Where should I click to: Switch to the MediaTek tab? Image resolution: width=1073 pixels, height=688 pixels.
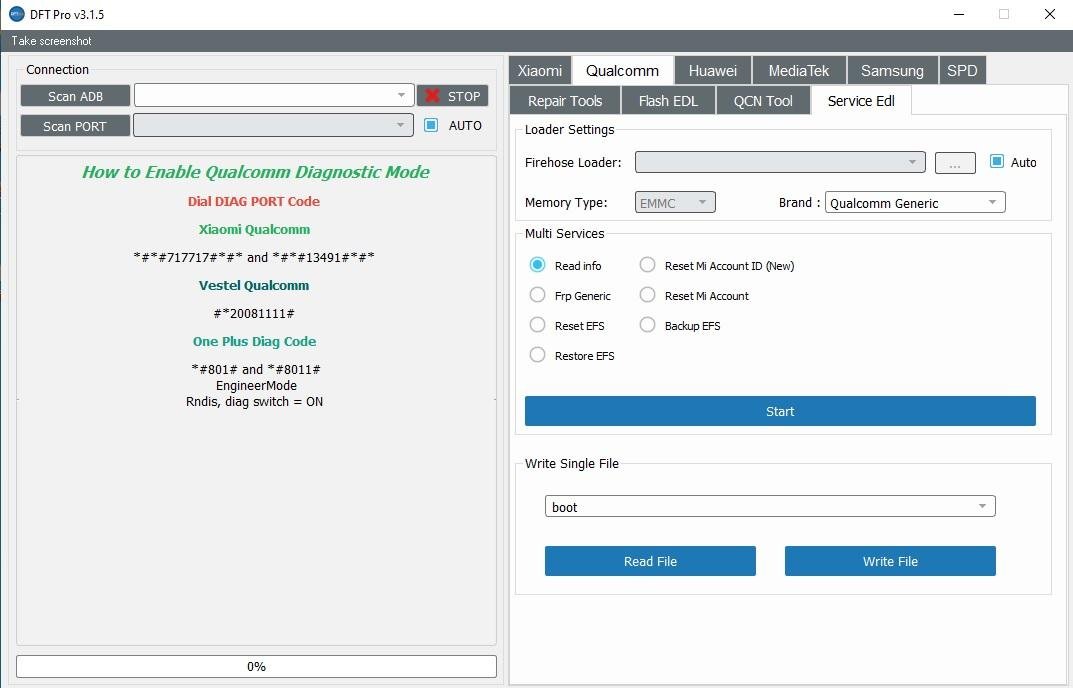(x=798, y=70)
